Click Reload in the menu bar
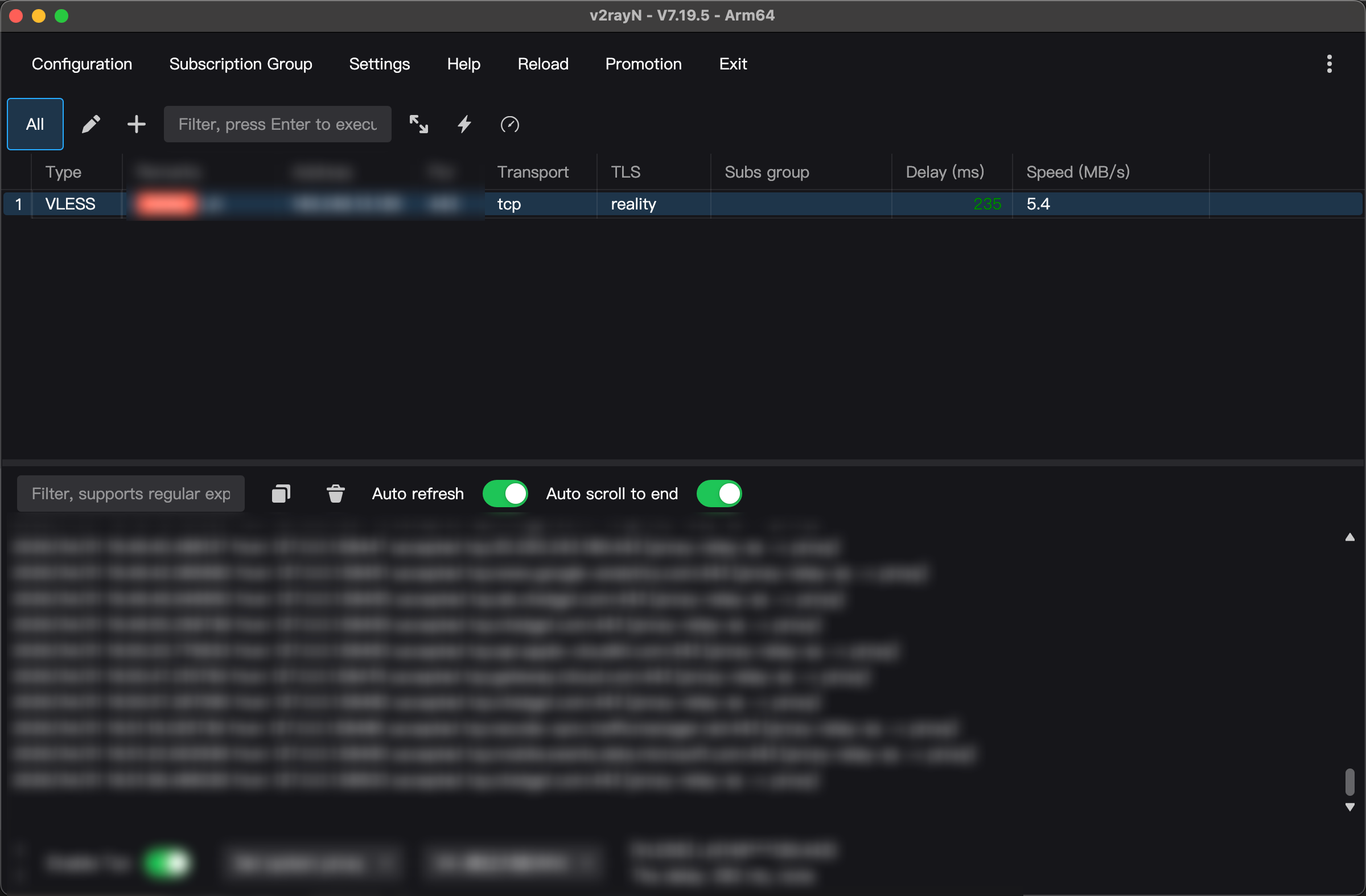 (x=543, y=64)
